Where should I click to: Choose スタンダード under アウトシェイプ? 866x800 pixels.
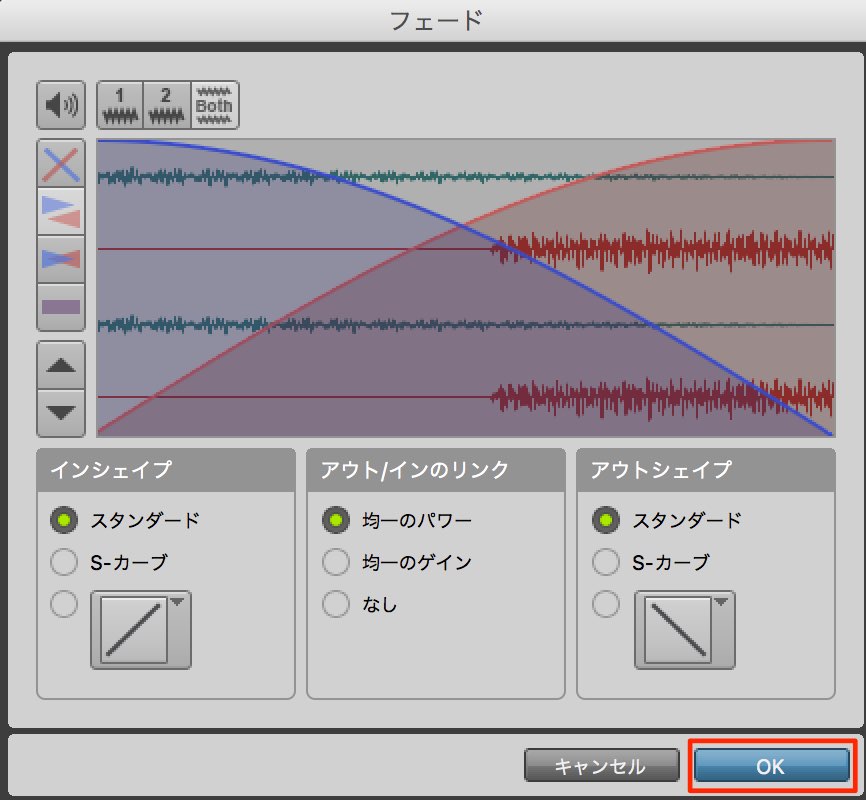[x=606, y=520]
